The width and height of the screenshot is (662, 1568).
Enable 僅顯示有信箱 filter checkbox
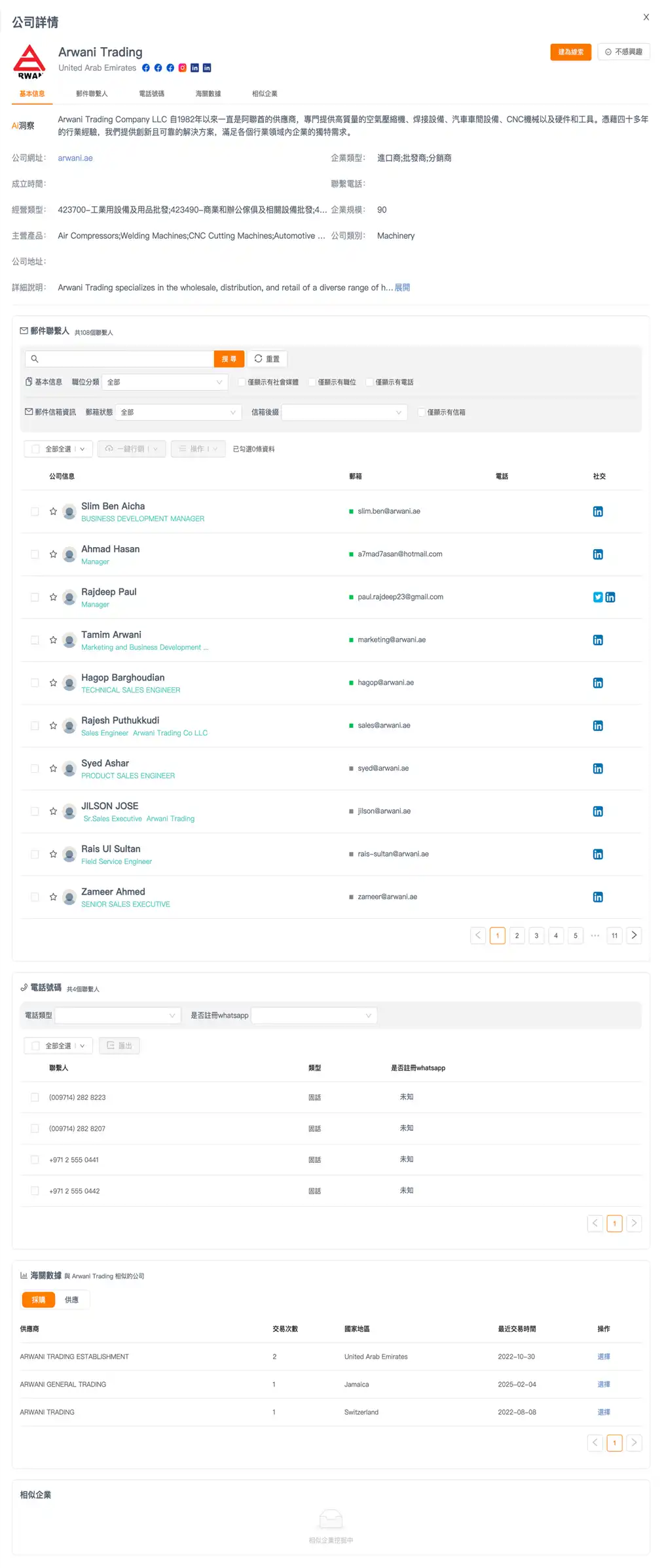421,412
